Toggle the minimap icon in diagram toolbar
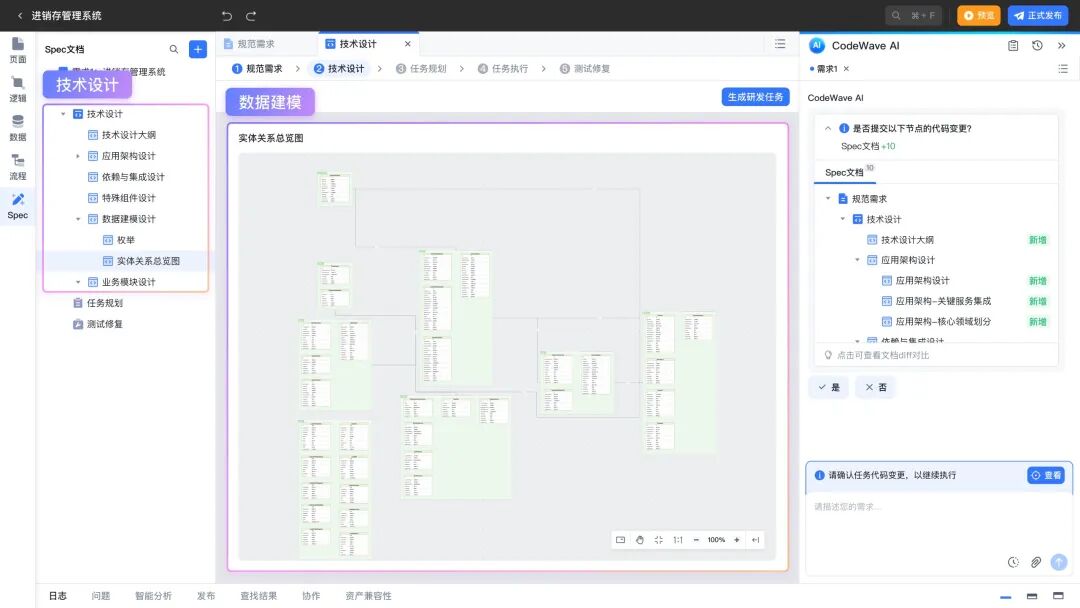The image size is (1080, 608). pyautogui.click(x=621, y=540)
